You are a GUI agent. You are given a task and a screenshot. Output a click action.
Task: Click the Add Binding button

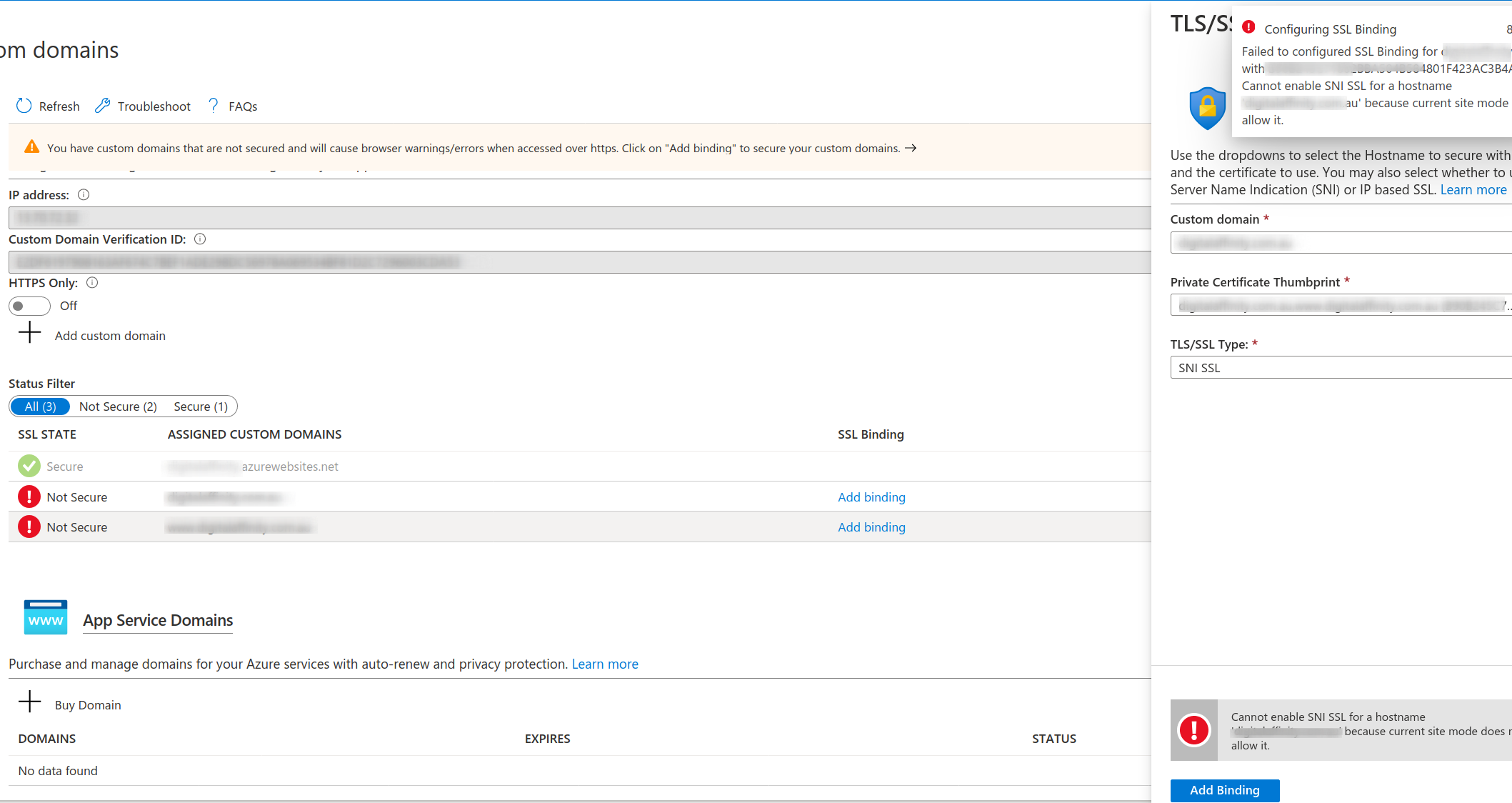tap(1225, 790)
